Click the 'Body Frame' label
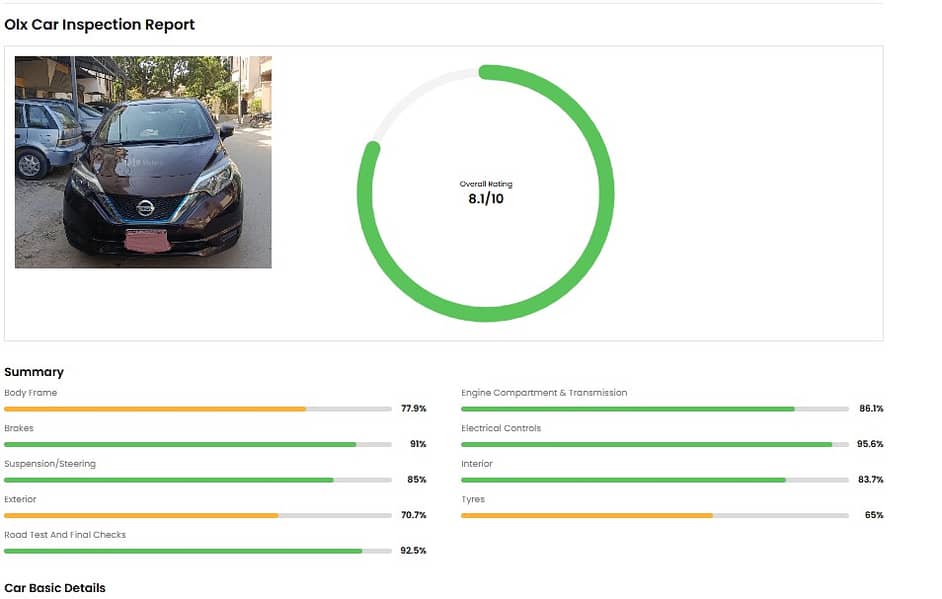The width and height of the screenshot is (942, 599). 31,393
